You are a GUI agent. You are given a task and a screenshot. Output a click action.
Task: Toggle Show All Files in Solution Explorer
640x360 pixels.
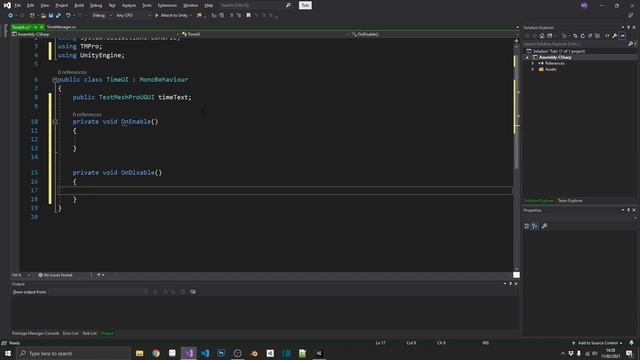click(598, 36)
